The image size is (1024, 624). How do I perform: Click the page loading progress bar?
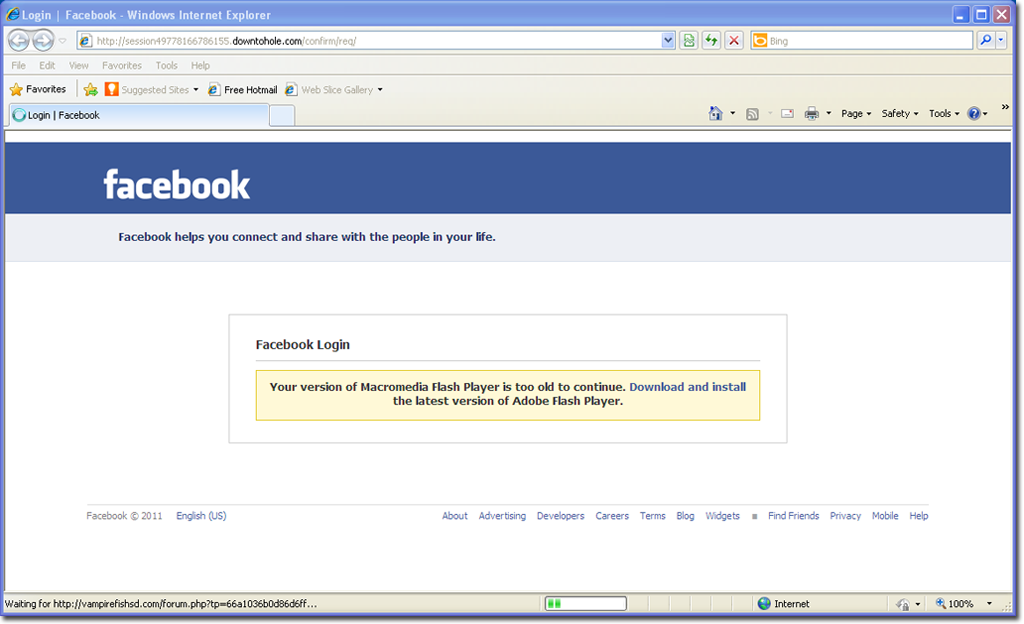586,604
